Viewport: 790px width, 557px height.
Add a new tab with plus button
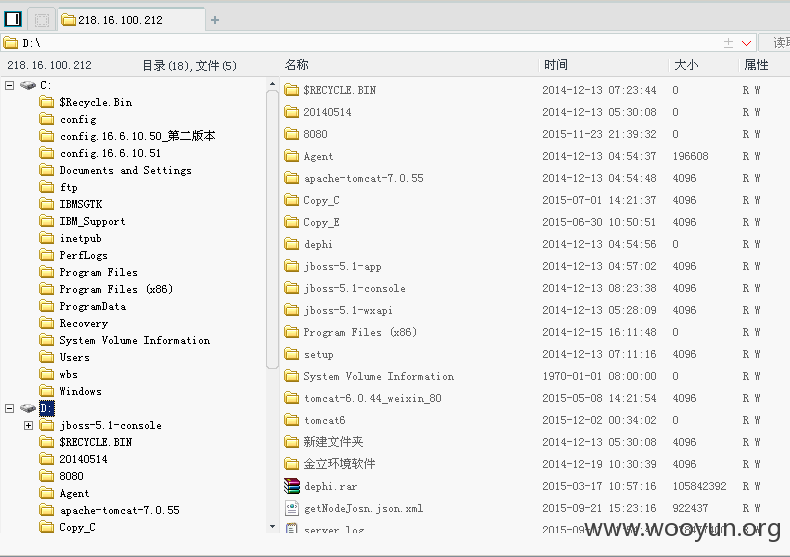(215, 20)
